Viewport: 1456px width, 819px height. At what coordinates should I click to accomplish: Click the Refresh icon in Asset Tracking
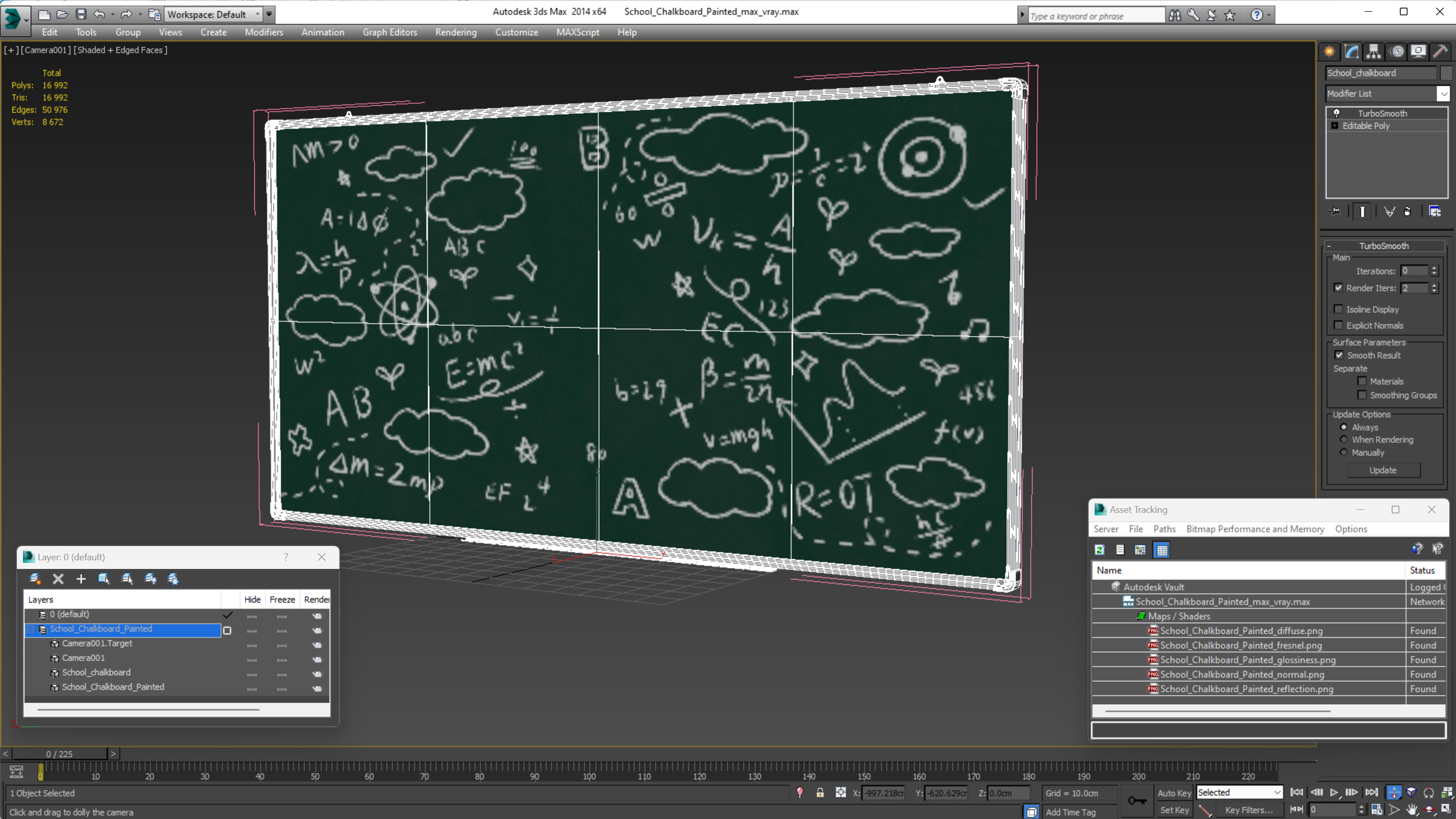tap(1099, 550)
